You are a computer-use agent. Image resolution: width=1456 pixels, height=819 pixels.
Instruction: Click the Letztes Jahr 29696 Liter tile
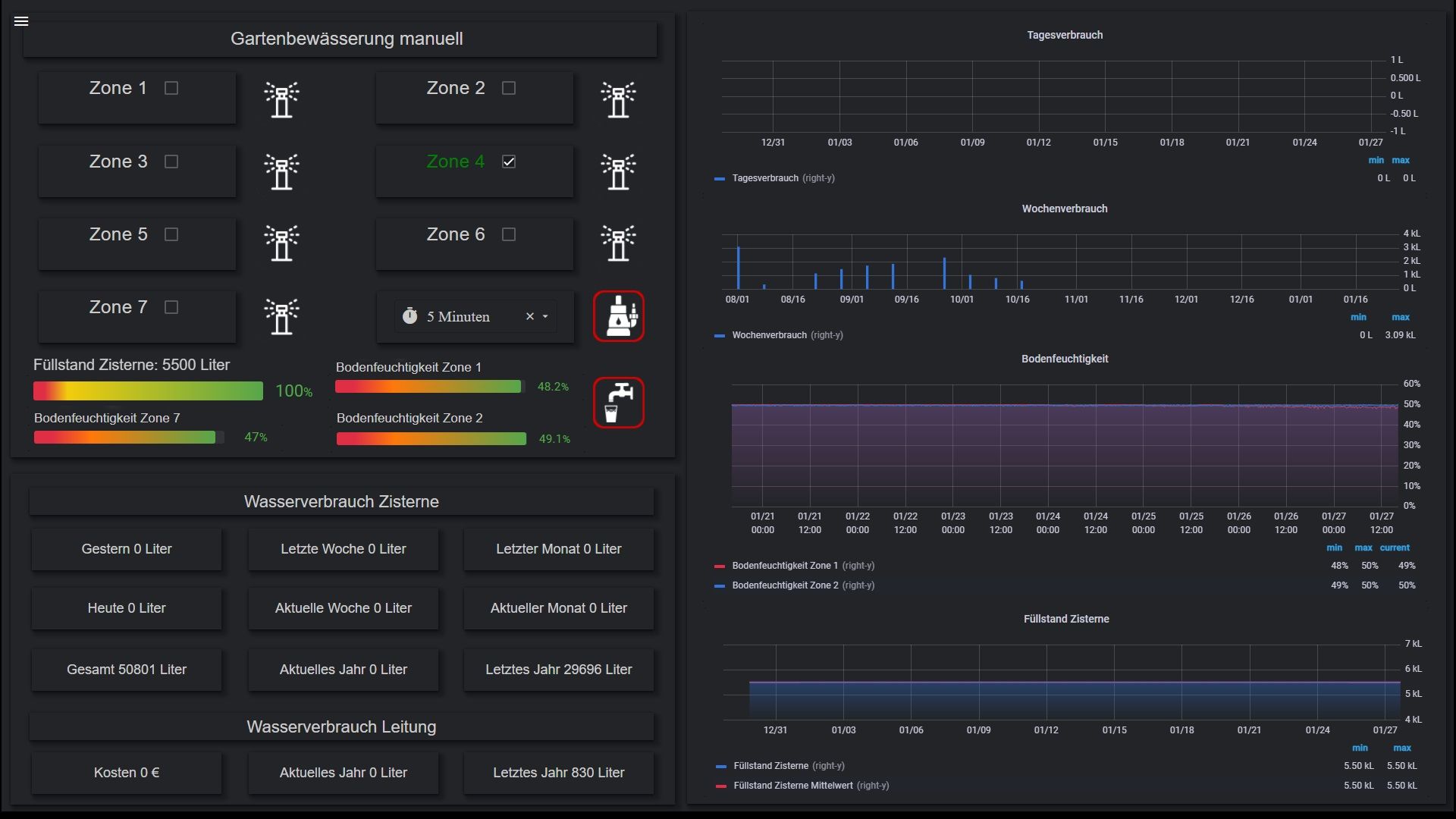559,670
